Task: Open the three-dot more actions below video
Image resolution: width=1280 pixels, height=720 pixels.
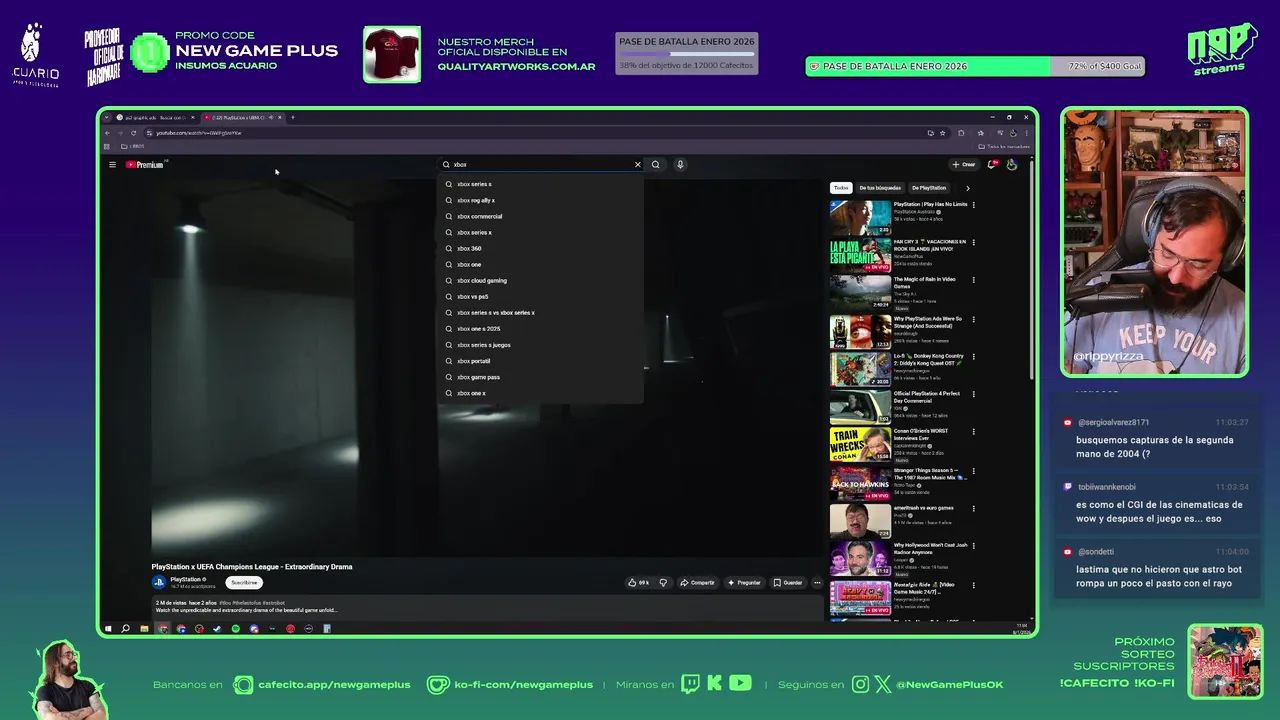Action: (x=816, y=582)
